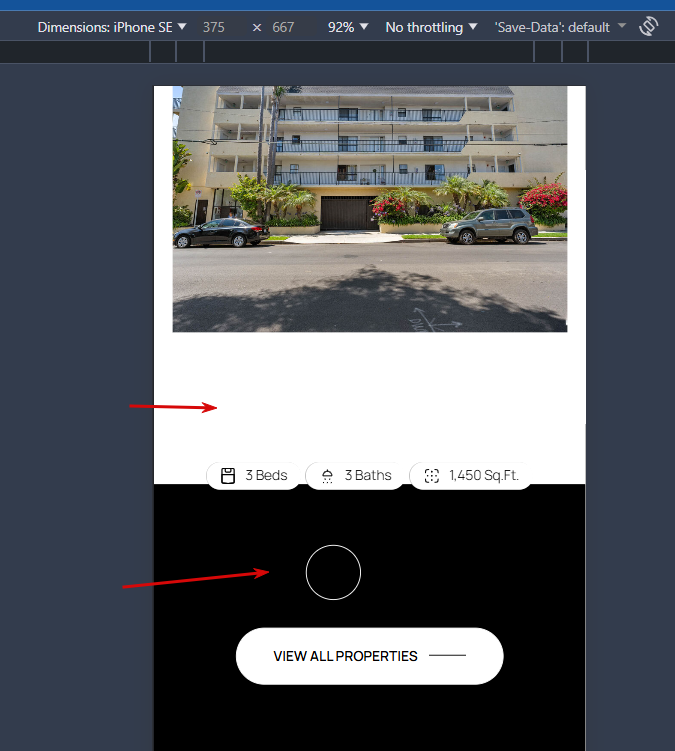Click the 1,450 Sq.Ft. text label
The width and height of the screenshot is (675, 751).
click(483, 475)
